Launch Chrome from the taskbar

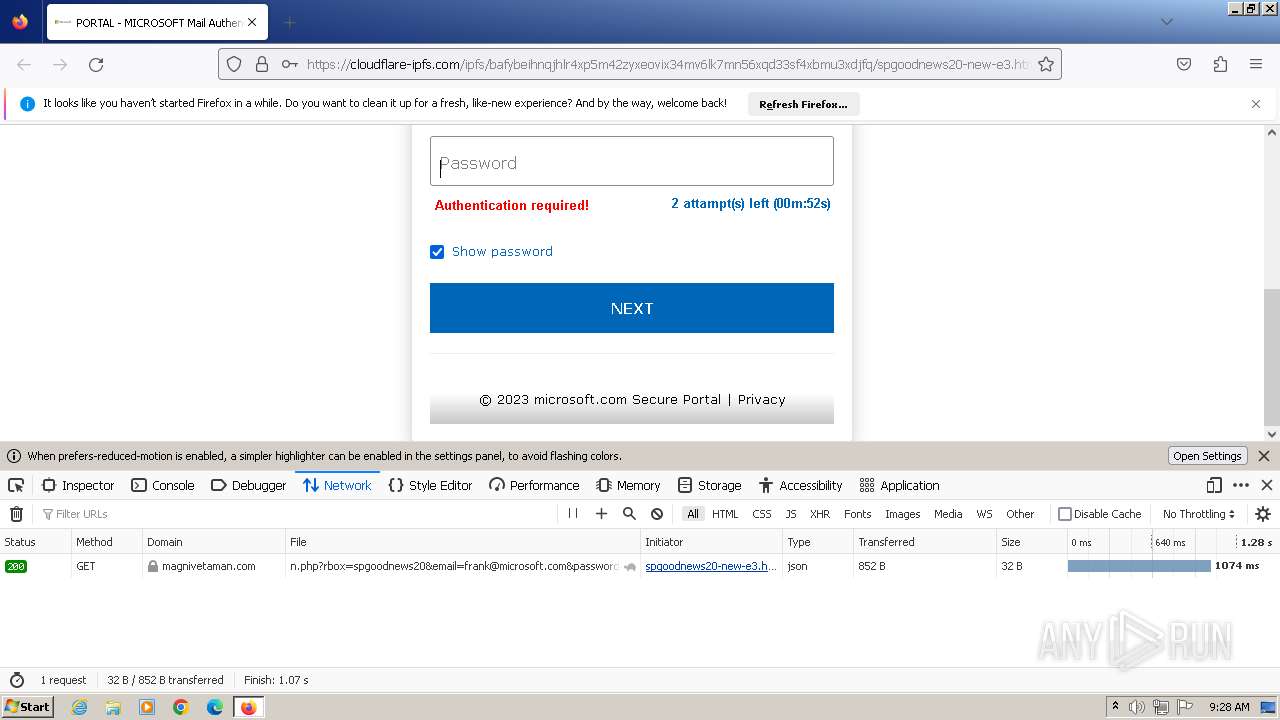point(180,707)
